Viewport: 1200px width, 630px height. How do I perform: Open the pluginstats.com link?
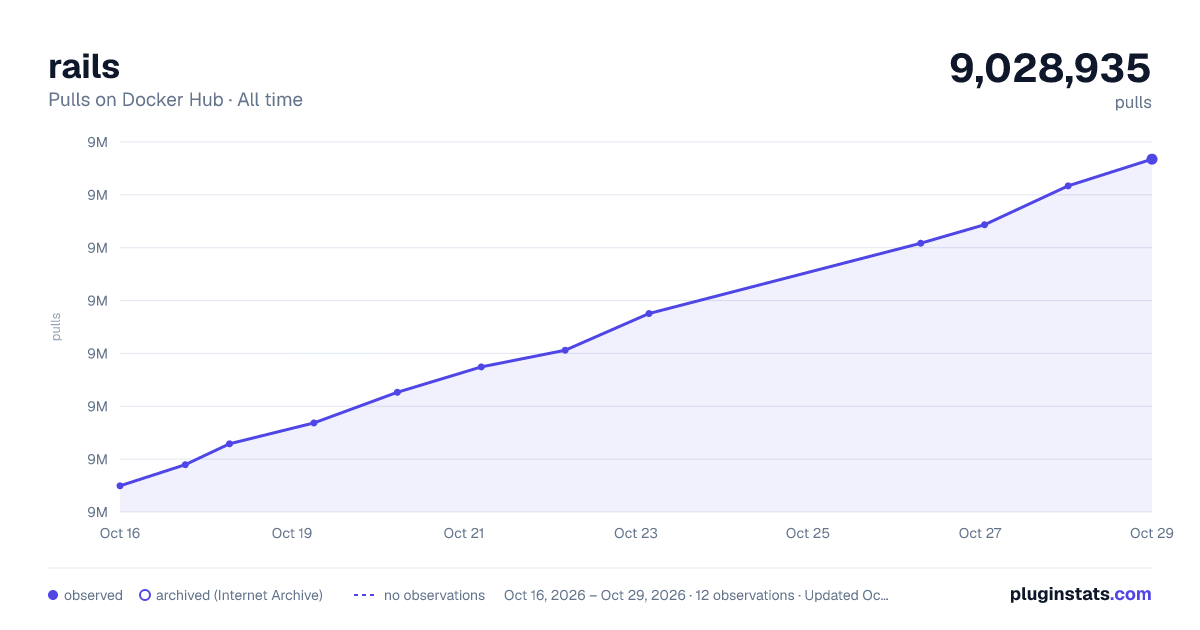[1080, 594]
